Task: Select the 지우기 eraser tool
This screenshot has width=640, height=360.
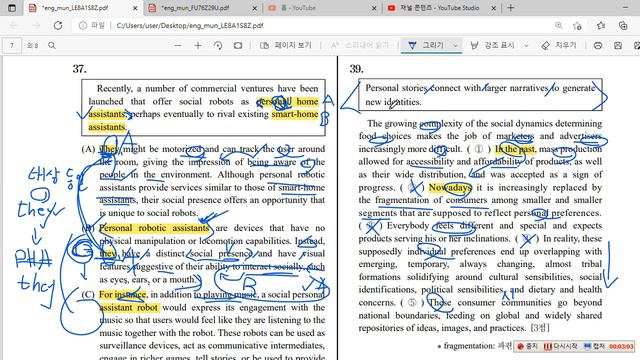Action: 558,45
